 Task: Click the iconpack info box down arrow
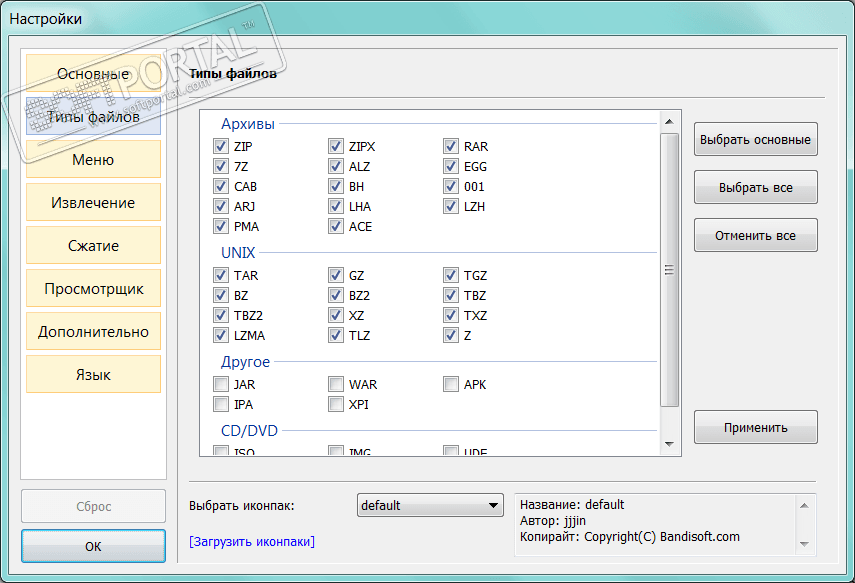click(x=804, y=544)
